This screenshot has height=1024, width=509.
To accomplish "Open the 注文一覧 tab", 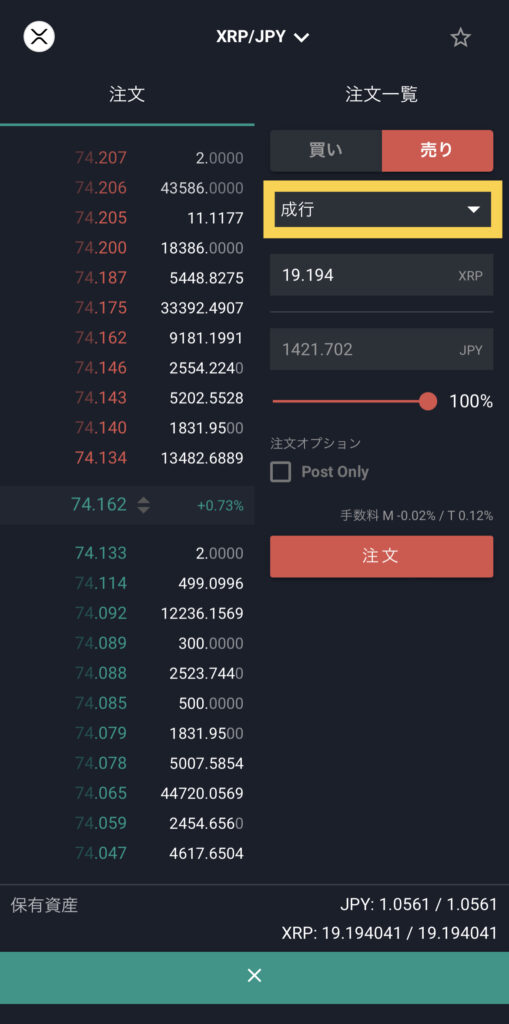I will pyautogui.click(x=382, y=95).
